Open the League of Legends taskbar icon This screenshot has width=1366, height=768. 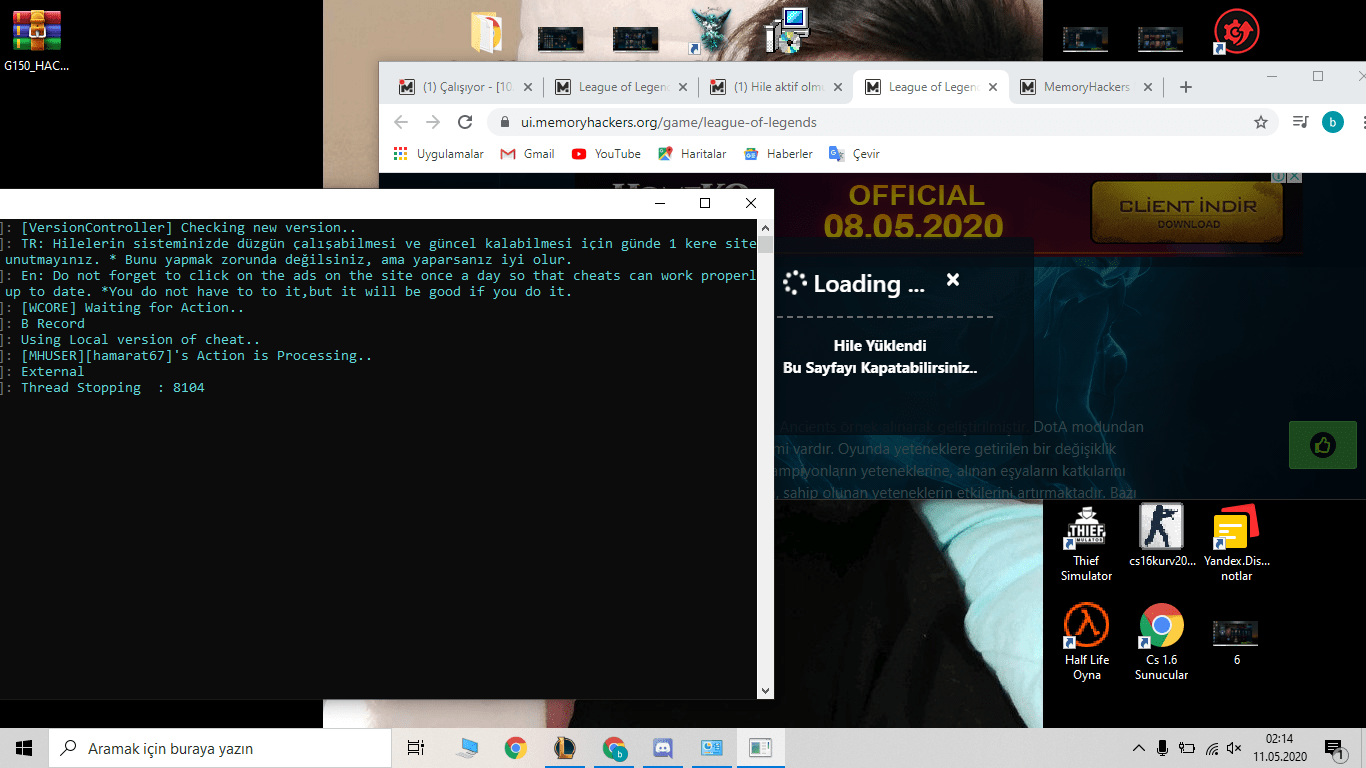point(565,748)
